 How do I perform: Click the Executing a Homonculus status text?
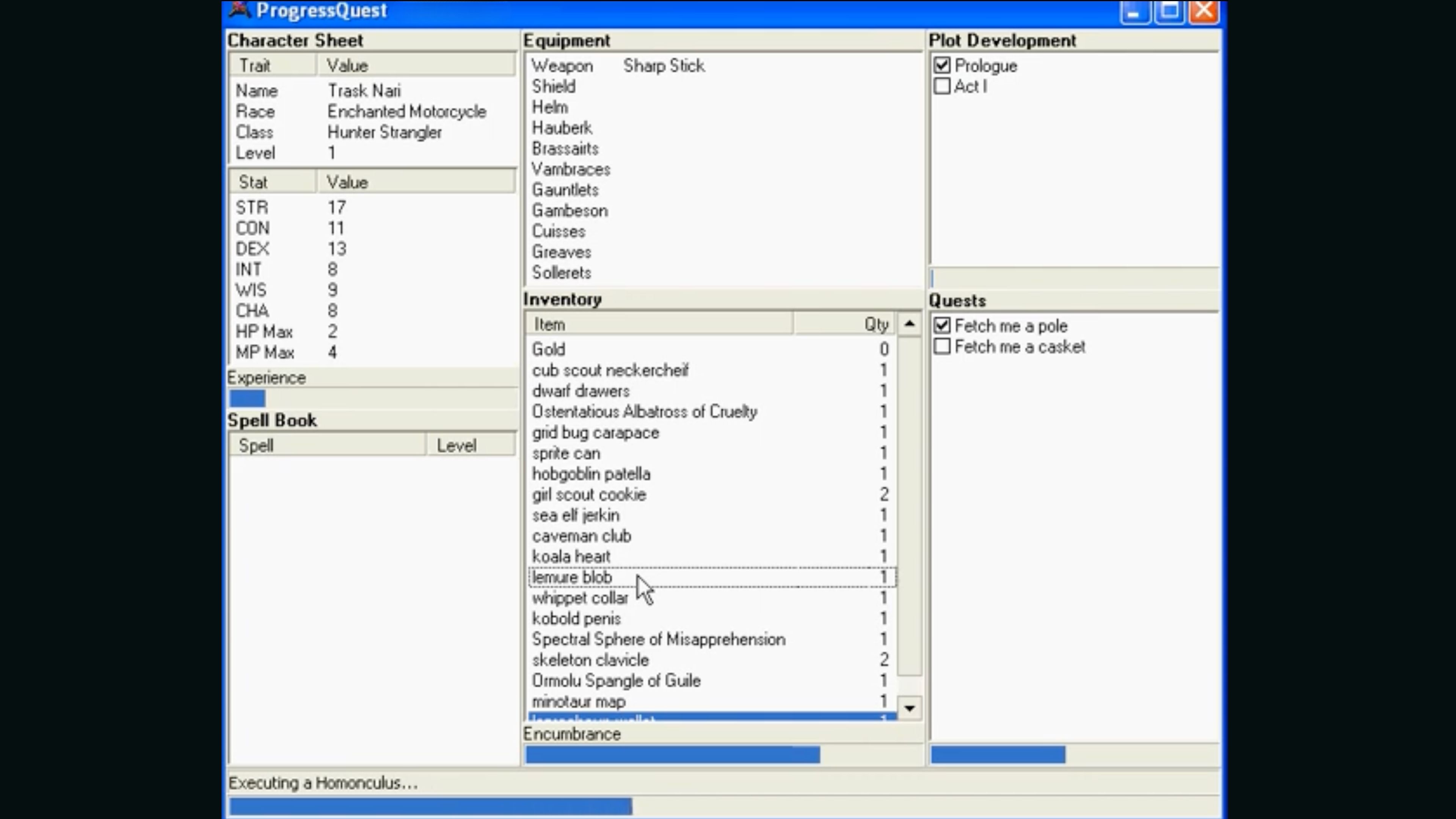point(323,783)
